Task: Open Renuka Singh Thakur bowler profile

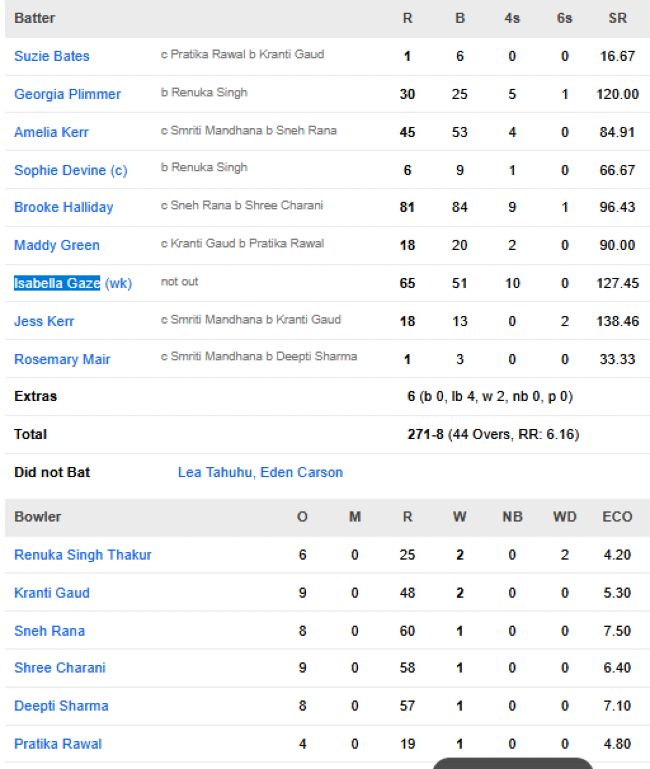Action: pos(82,555)
